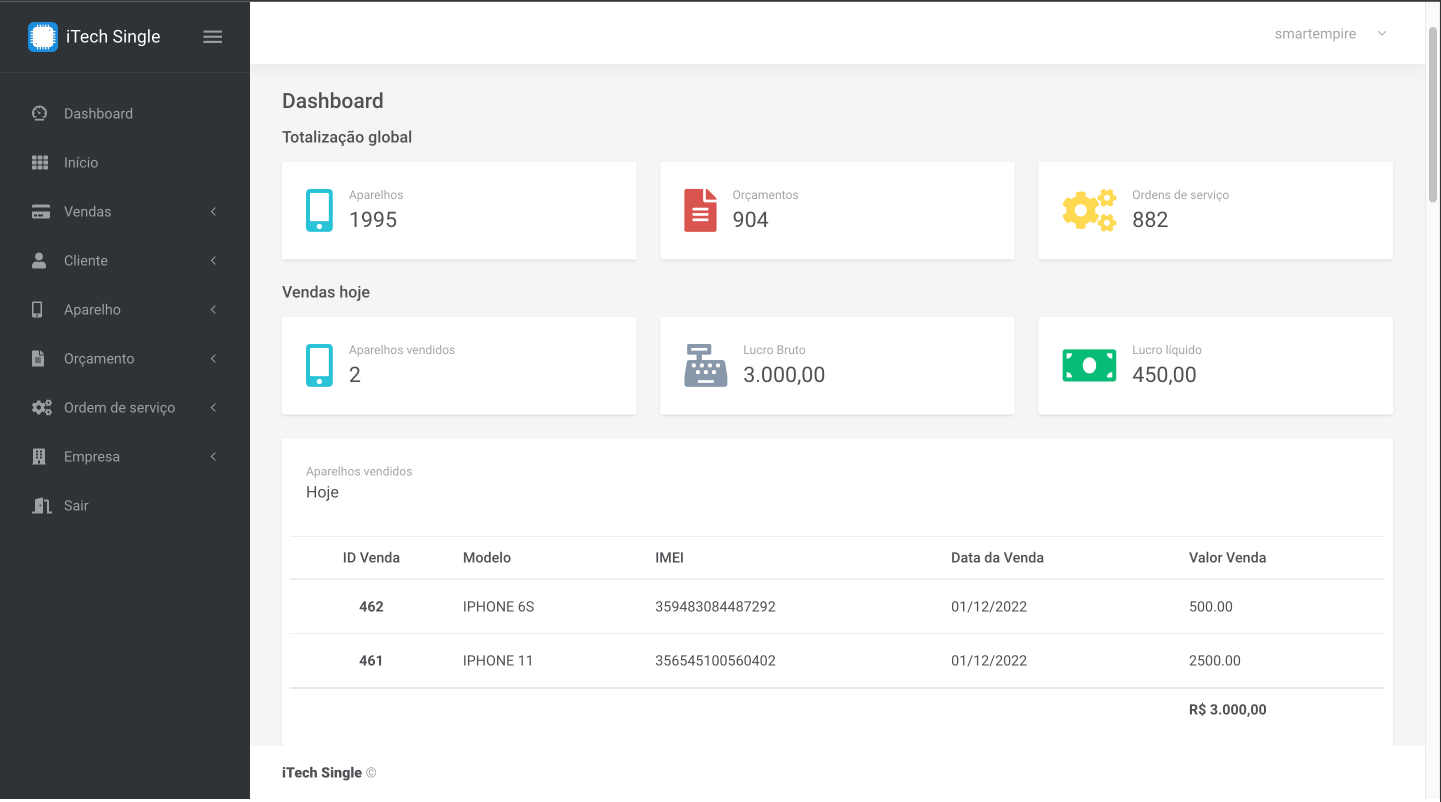The height and width of the screenshot is (802, 1441).
Task: Click the Aparelho phone icon in sidebar
Action: pyautogui.click(x=38, y=310)
